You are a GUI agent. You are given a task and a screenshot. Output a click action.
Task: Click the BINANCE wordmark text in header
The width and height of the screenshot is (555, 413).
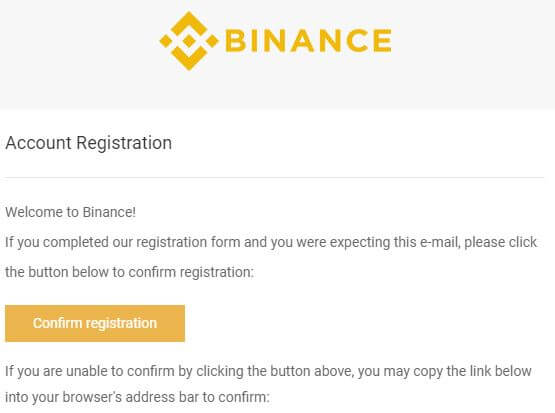[x=308, y=41]
